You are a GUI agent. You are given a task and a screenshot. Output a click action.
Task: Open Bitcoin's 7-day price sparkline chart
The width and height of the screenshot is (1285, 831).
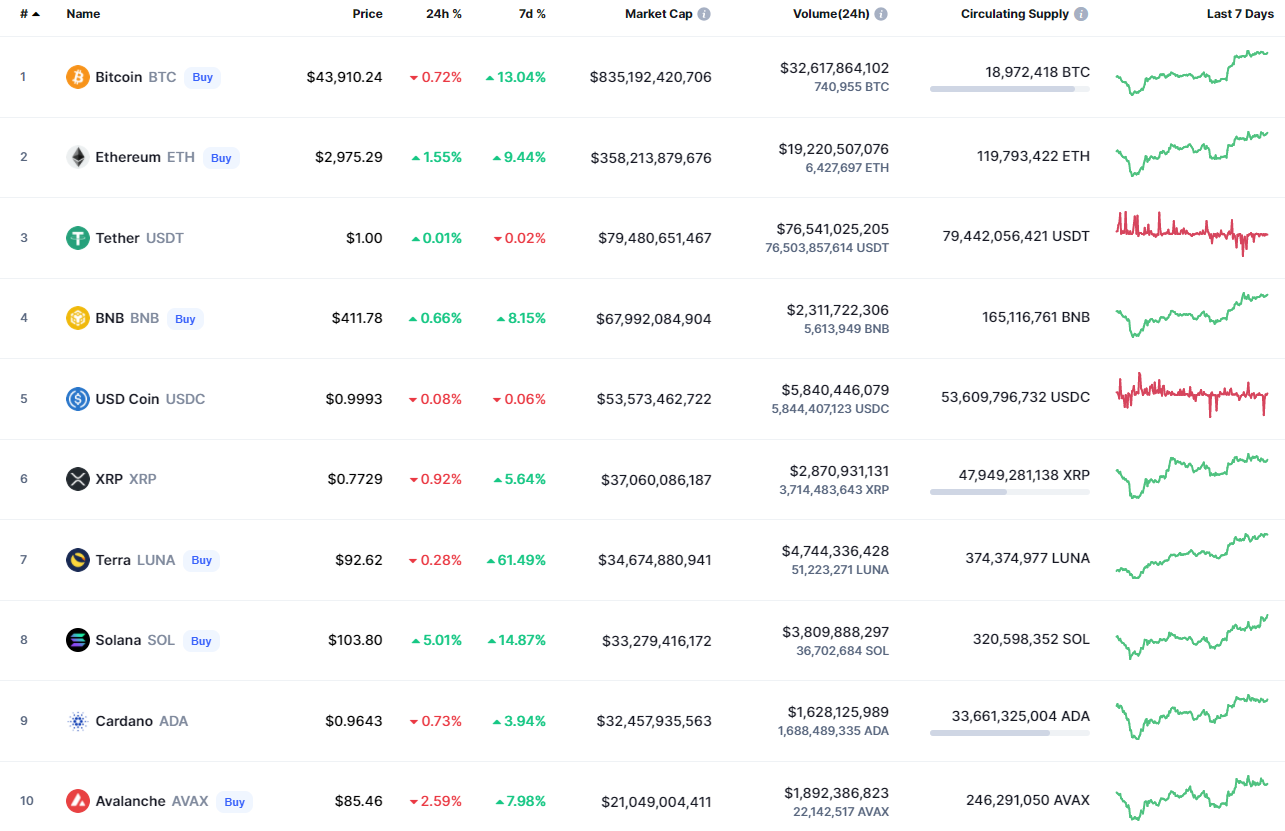click(1192, 72)
